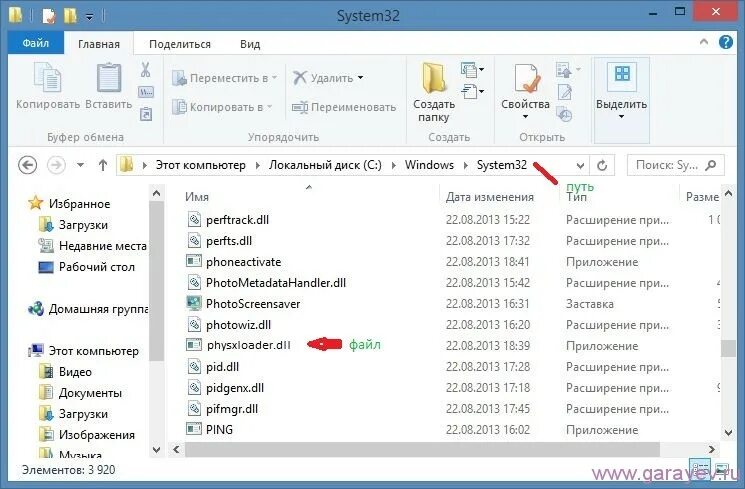This screenshot has height=489, width=745.
Task: Click the System32 breadcrumb segment
Action: (502, 165)
